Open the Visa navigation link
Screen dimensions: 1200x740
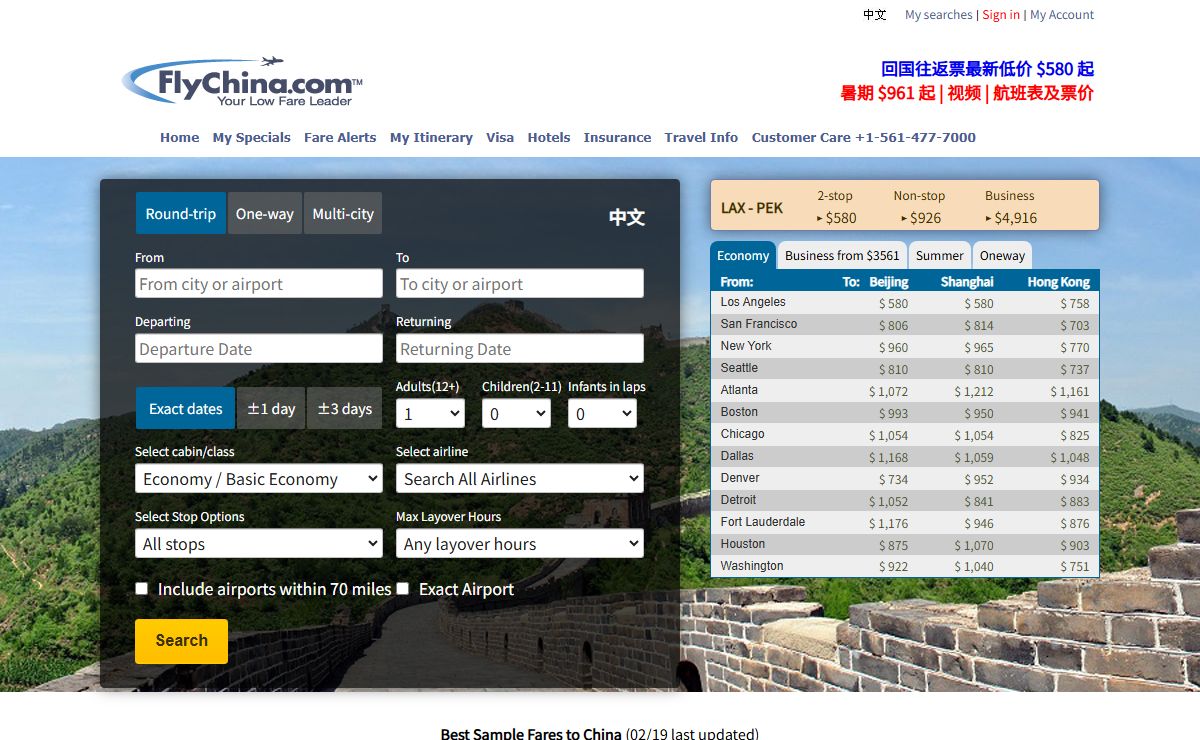click(500, 138)
